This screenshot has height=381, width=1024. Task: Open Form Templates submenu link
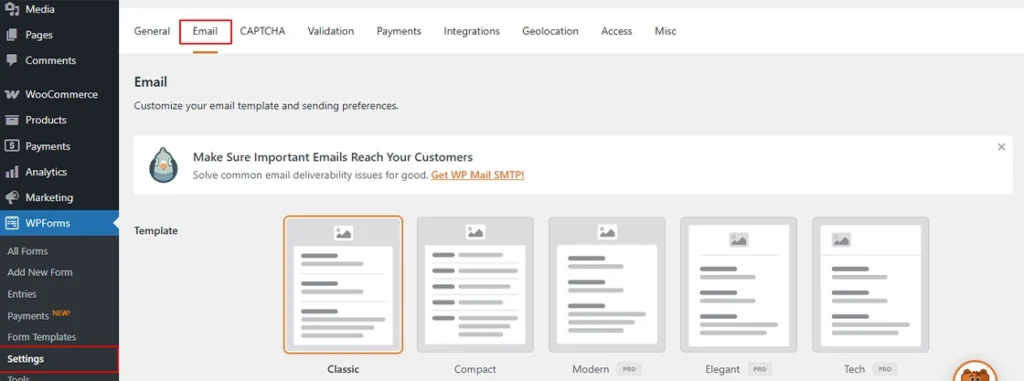click(42, 337)
